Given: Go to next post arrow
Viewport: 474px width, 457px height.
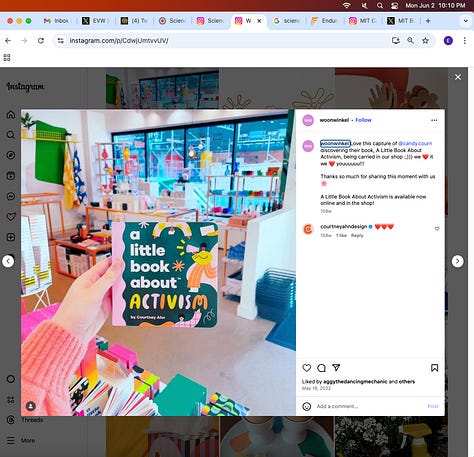Looking at the screenshot, I should point(457,261).
